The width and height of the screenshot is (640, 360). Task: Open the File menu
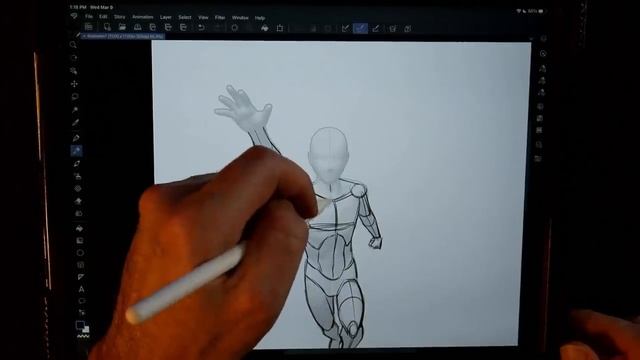89,17
